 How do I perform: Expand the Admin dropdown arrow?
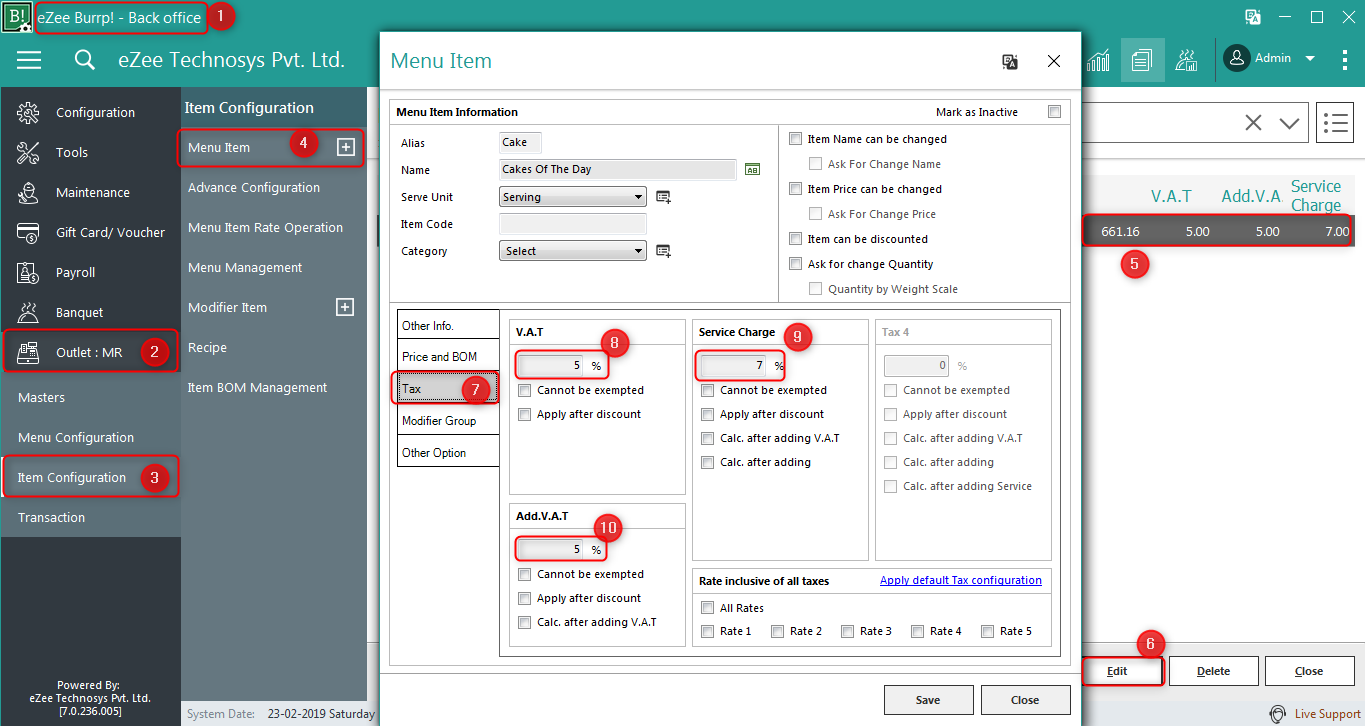click(1310, 59)
